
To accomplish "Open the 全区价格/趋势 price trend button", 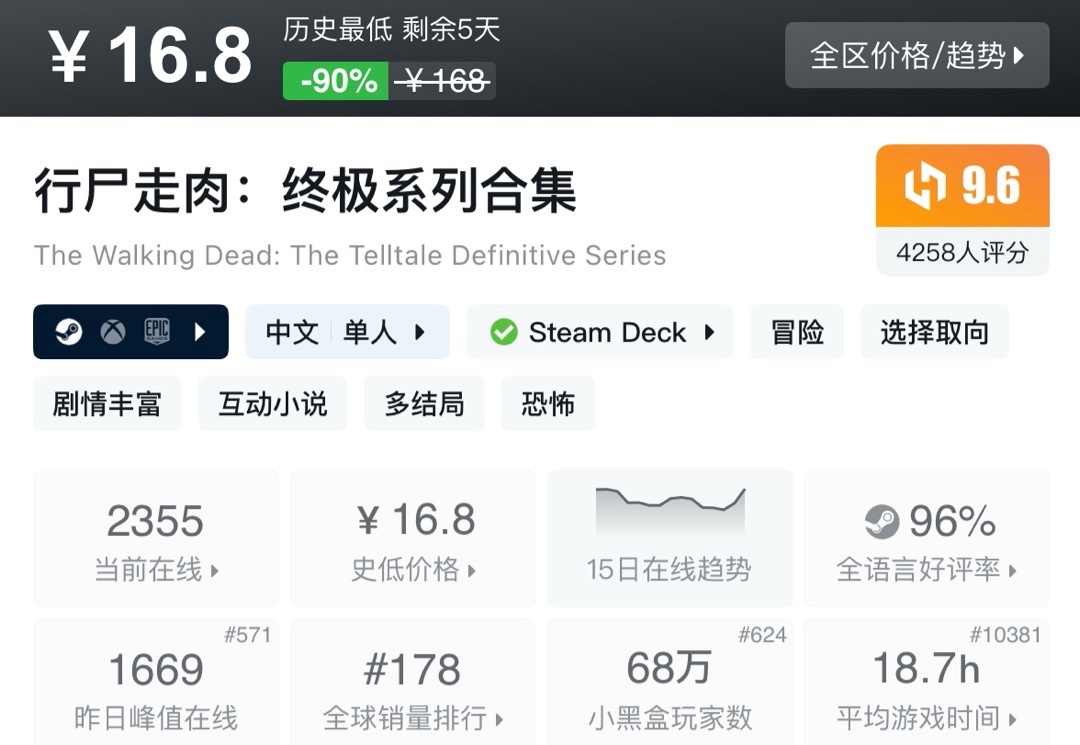I will point(917,55).
